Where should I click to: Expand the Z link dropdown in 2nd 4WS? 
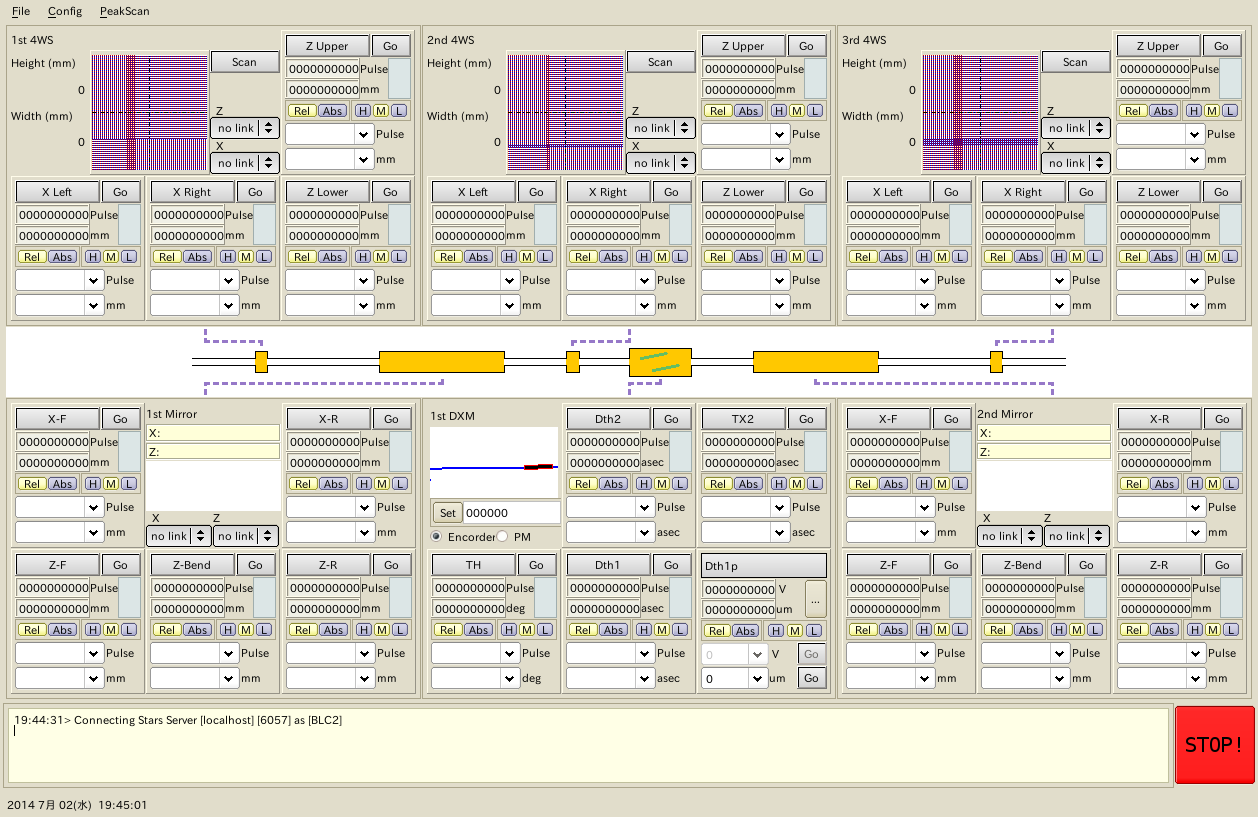point(661,128)
